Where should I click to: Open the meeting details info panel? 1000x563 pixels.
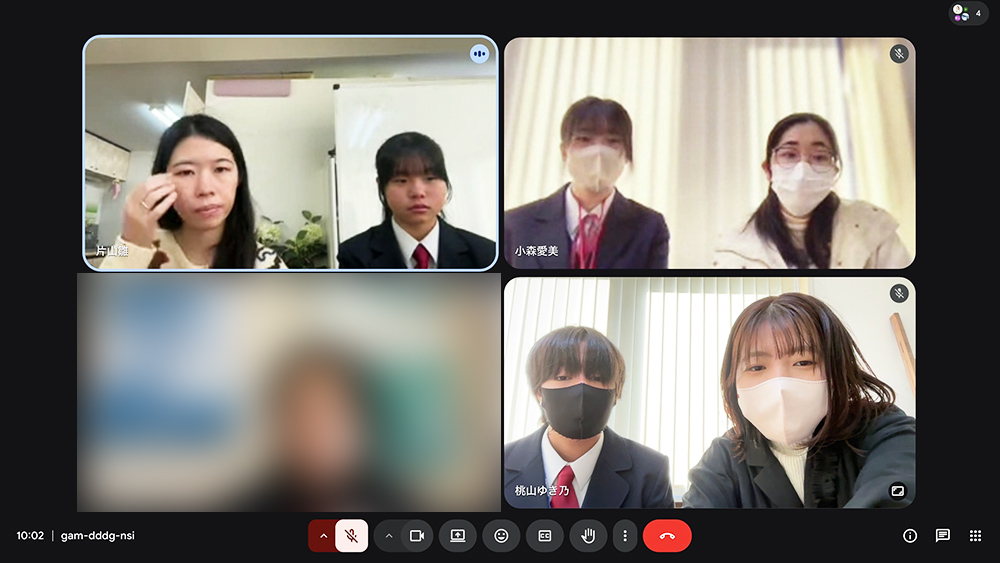(x=910, y=536)
